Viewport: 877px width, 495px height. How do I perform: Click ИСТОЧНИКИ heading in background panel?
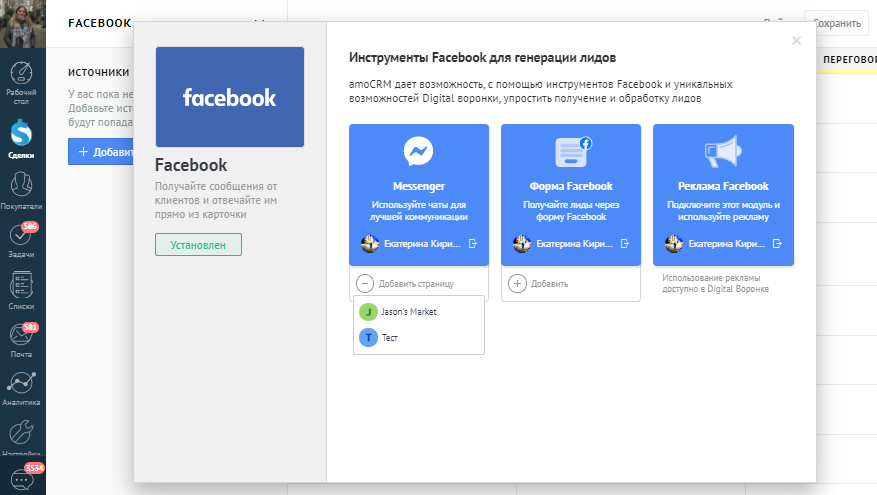coord(98,72)
